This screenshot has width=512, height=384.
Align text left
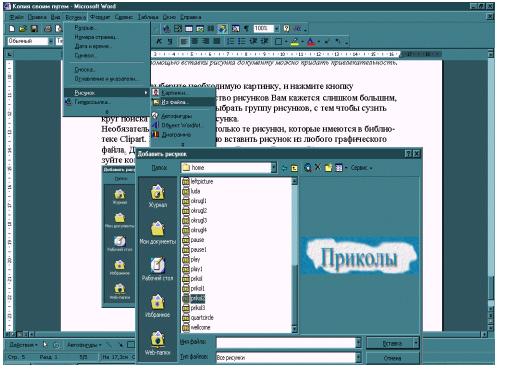pyautogui.click(x=184, y=41)
